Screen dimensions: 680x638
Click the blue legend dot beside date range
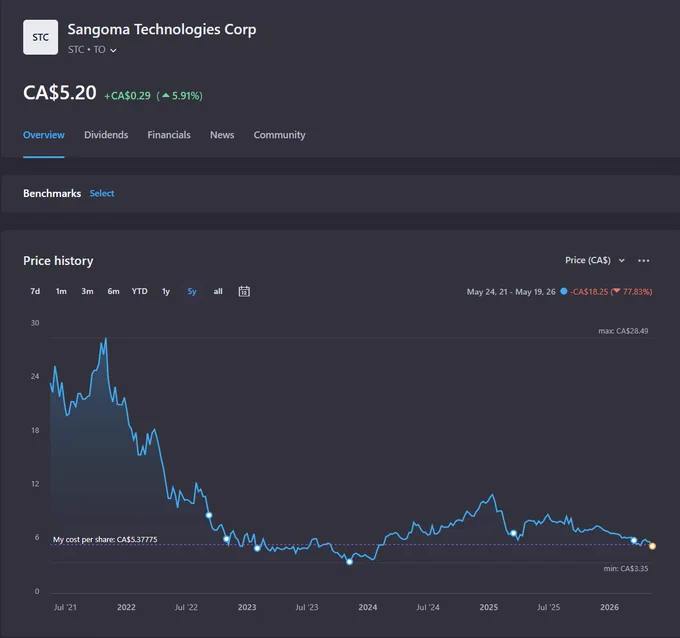point(563,291)
